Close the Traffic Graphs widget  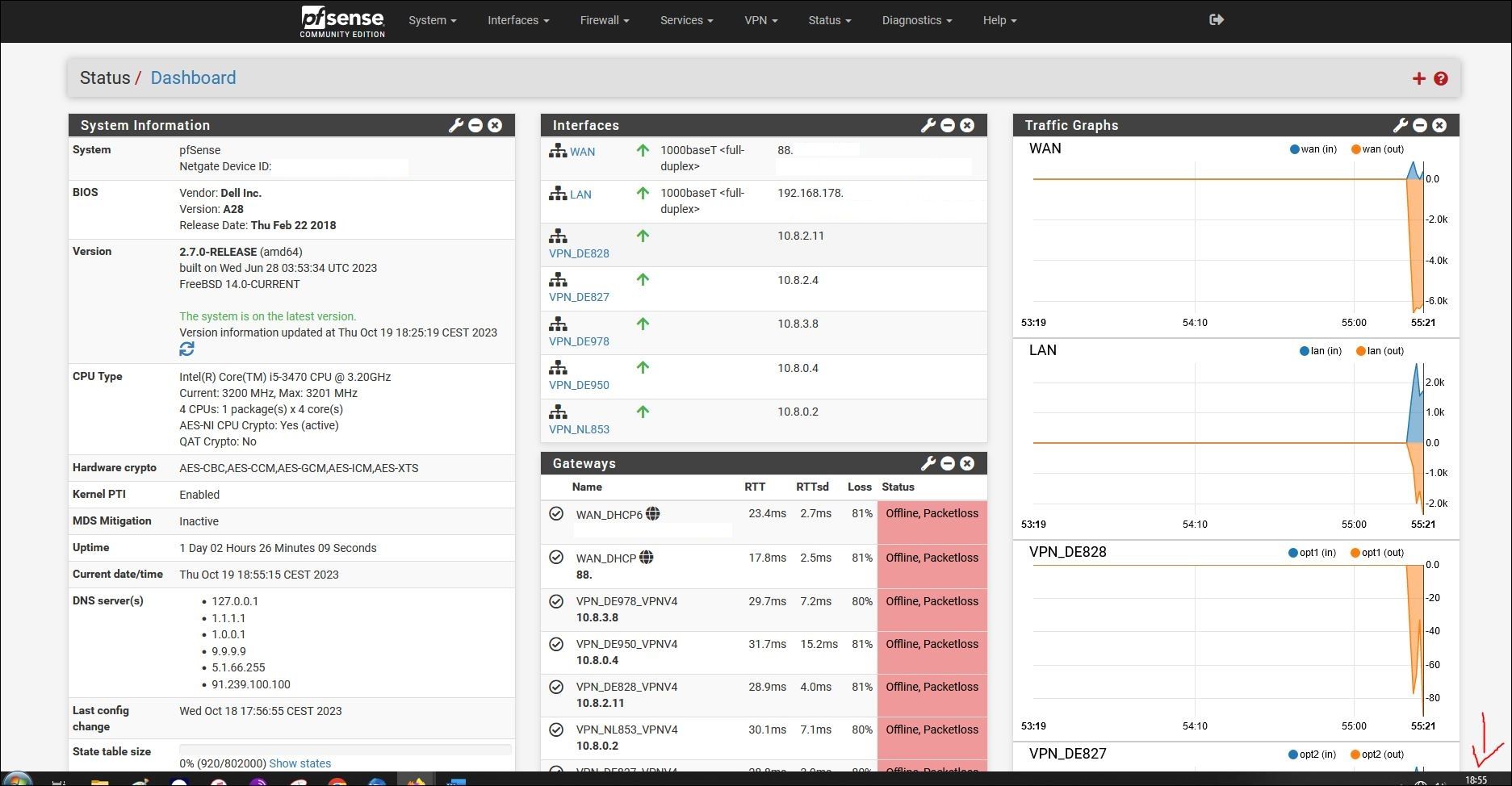coord(1439,125)
